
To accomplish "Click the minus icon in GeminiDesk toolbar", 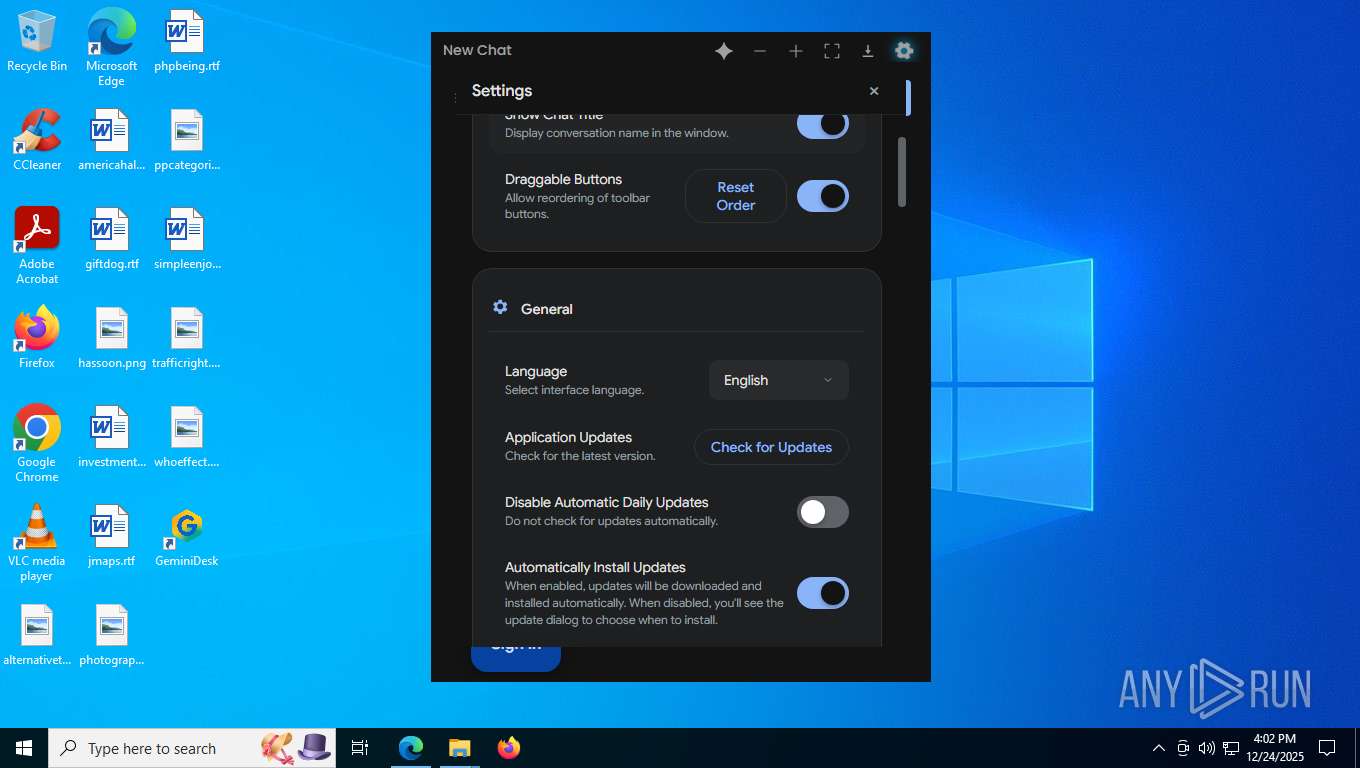I will [x=760, y=51].
